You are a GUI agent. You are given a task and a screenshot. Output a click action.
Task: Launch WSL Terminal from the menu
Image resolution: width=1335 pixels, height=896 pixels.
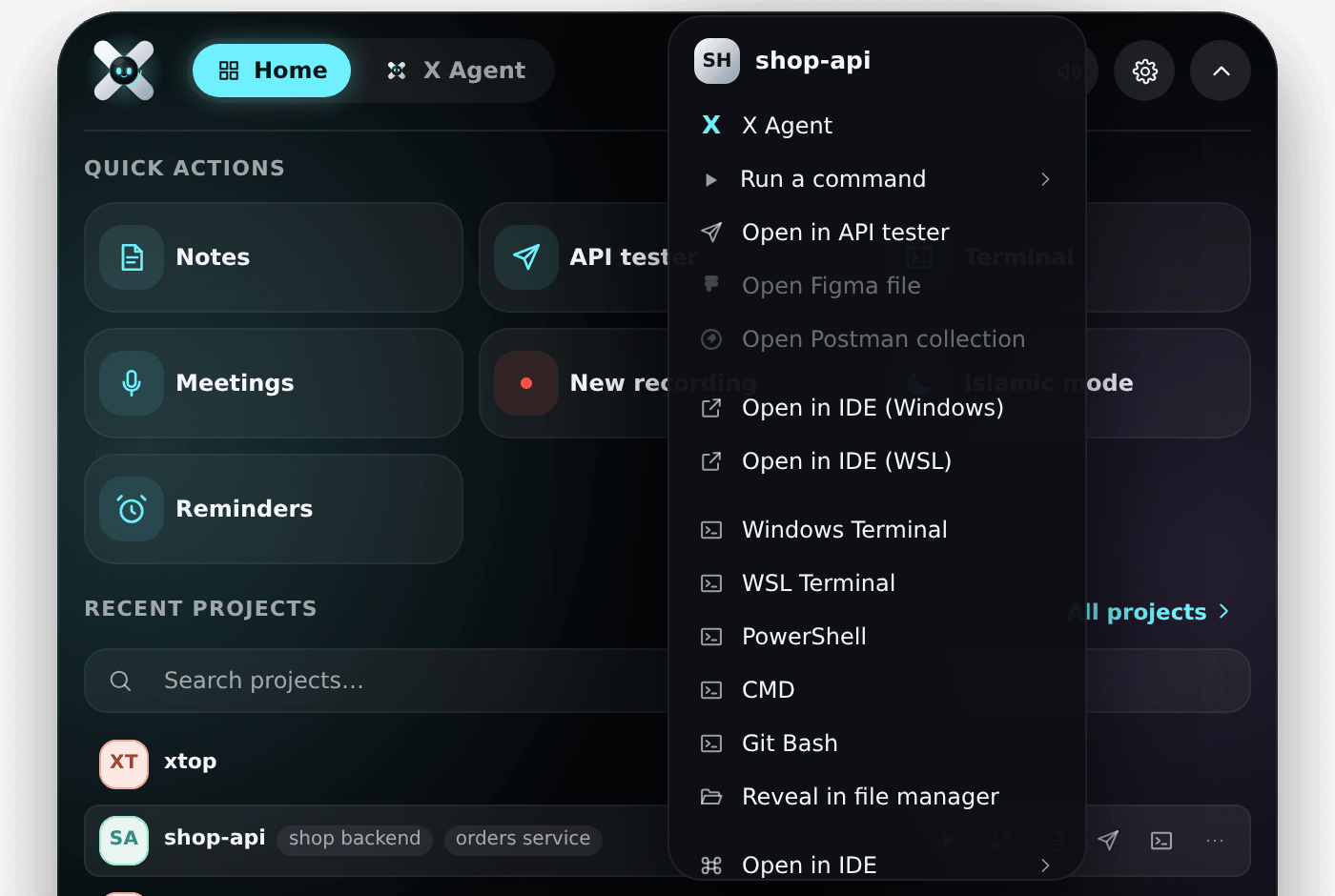coord(877,583)
